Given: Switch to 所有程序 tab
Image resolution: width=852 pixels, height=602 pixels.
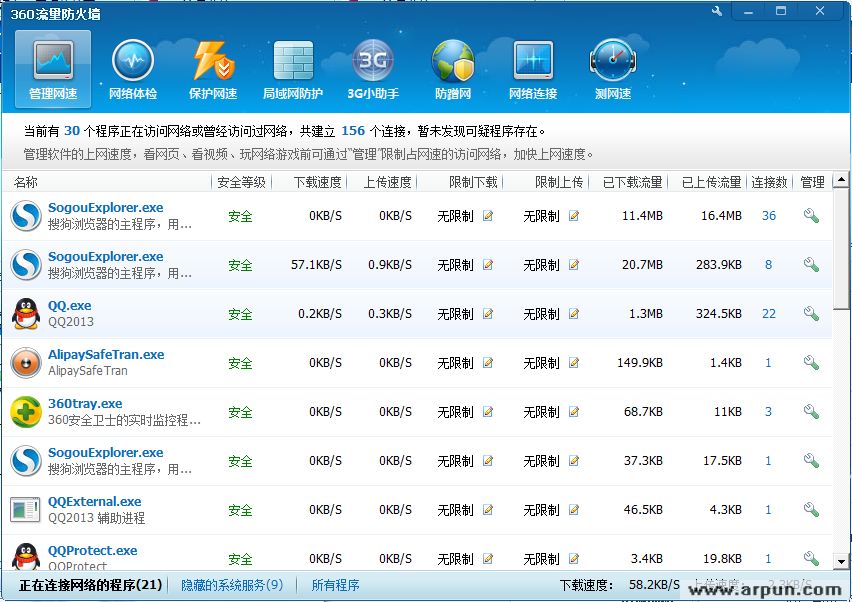Looking at the screenshot, I should coord(335,585).
